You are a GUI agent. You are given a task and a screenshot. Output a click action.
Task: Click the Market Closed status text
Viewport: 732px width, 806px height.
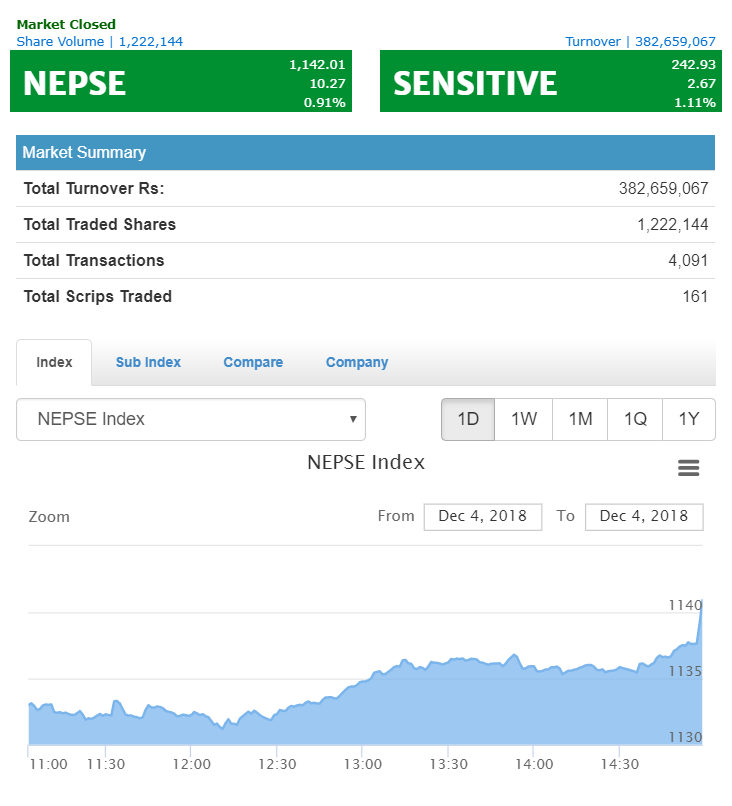(x=66, y=25)
